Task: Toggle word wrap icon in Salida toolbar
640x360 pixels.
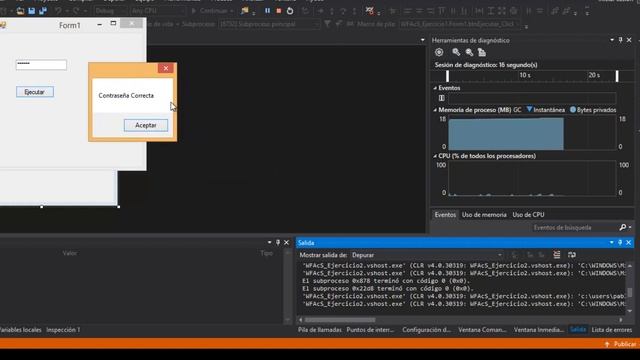Action: click(x=572, y=255)
